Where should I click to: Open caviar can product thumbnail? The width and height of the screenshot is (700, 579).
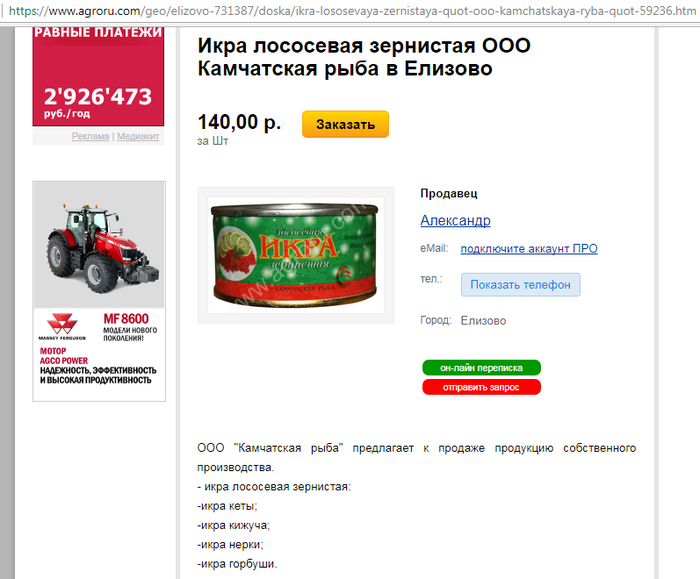click(296, 255)
